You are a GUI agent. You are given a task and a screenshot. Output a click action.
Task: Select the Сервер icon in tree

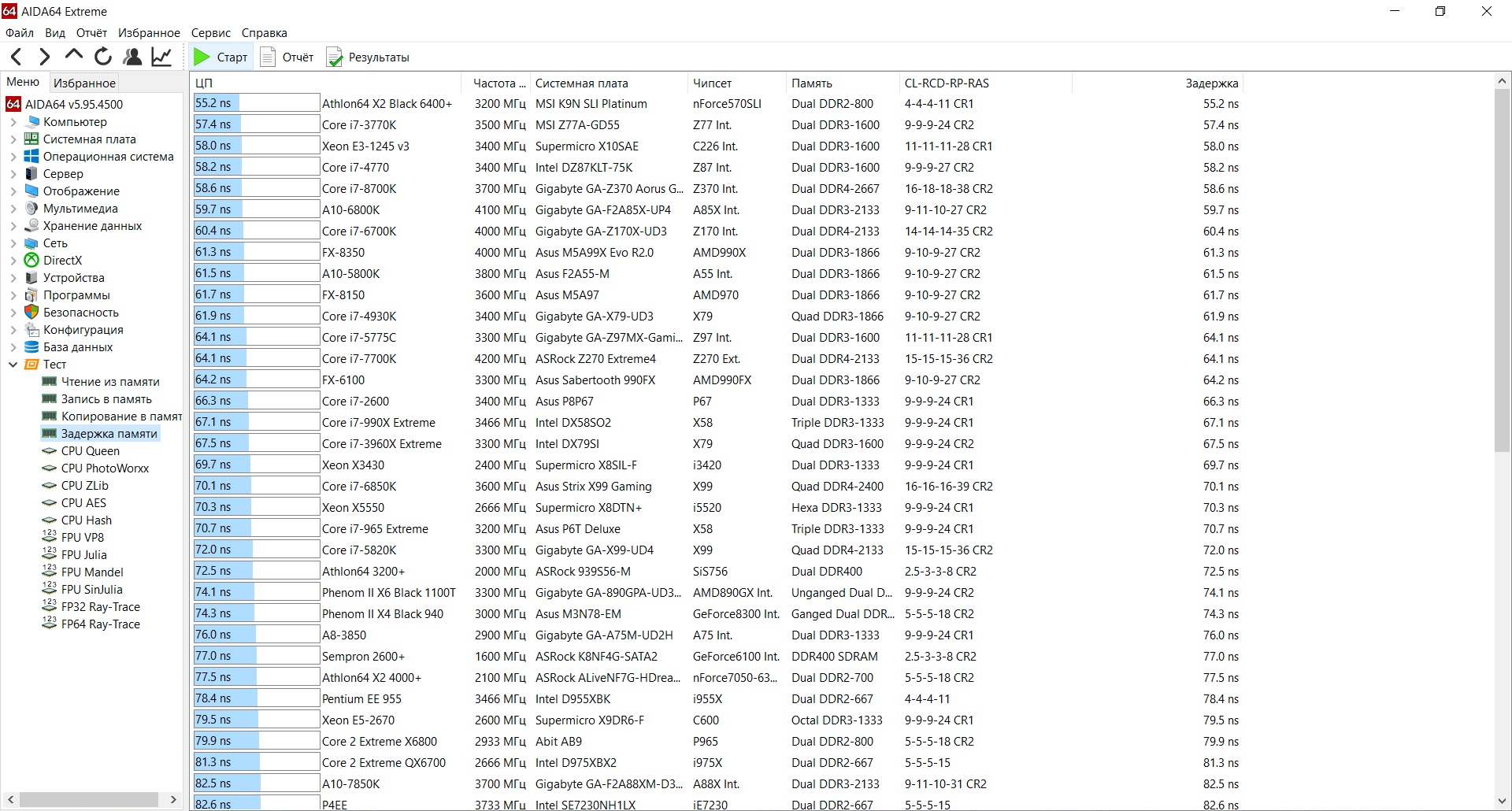(31, 174)
